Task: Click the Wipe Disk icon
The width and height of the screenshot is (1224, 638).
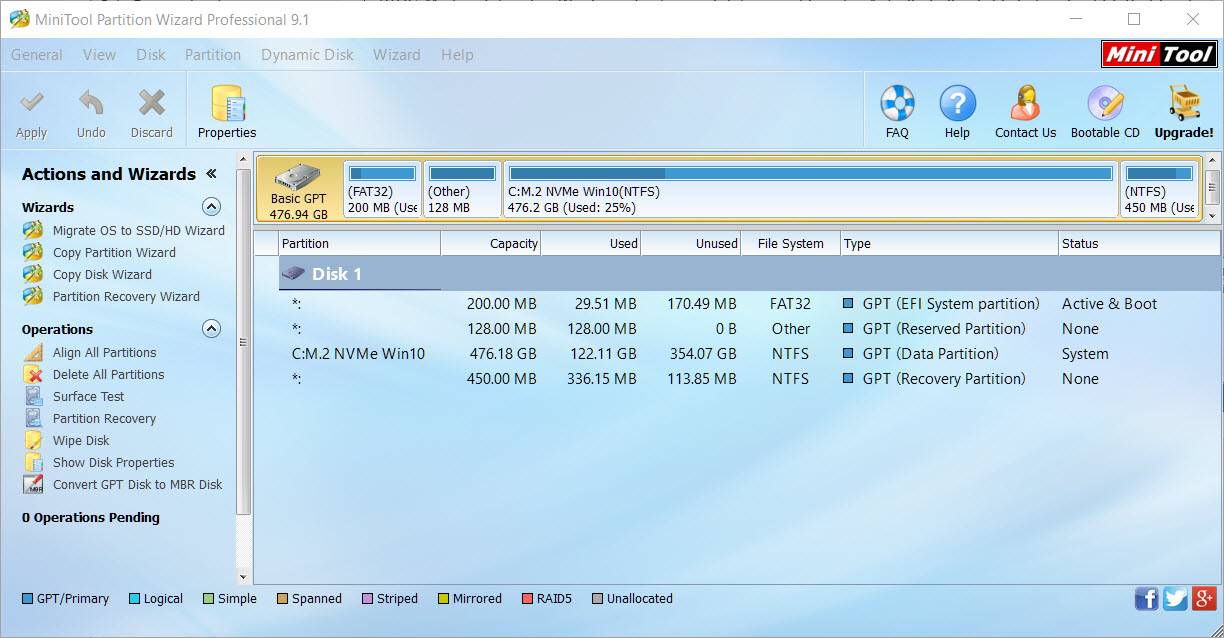Action: click(34, 440)
